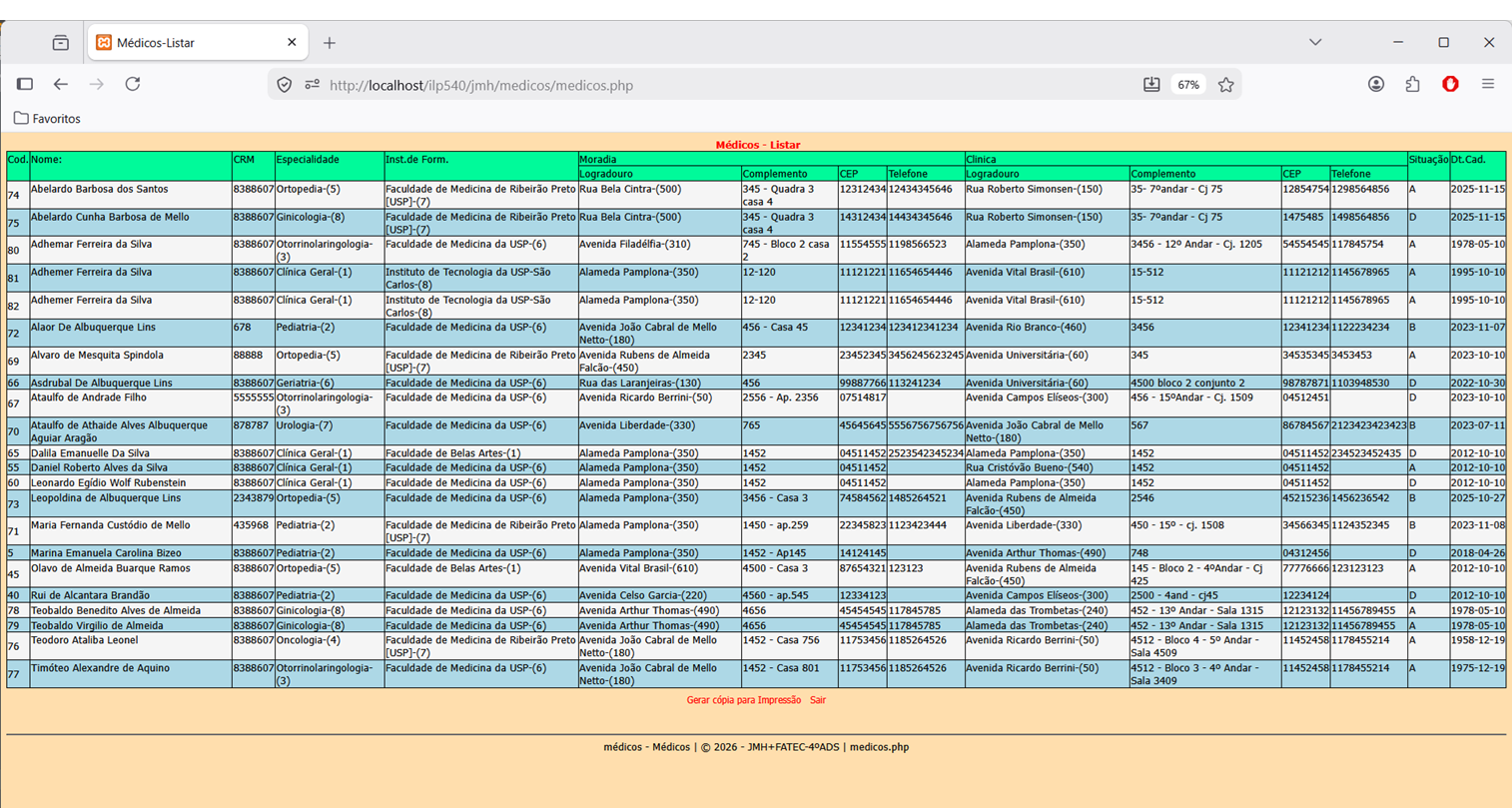Select name Alaor De Albuquerque Lins

click(x=94, y=327)
